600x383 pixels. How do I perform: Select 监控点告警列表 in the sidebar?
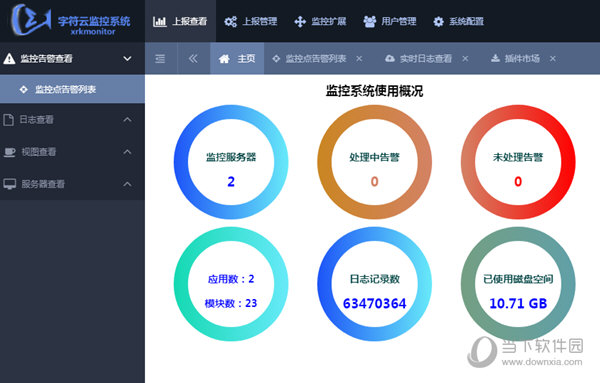point(72,89)
